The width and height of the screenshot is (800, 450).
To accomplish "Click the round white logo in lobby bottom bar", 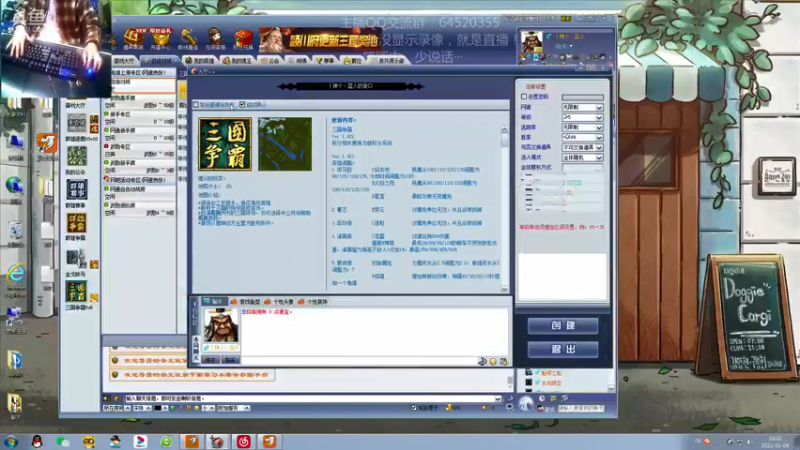I will tap(526, 404).
